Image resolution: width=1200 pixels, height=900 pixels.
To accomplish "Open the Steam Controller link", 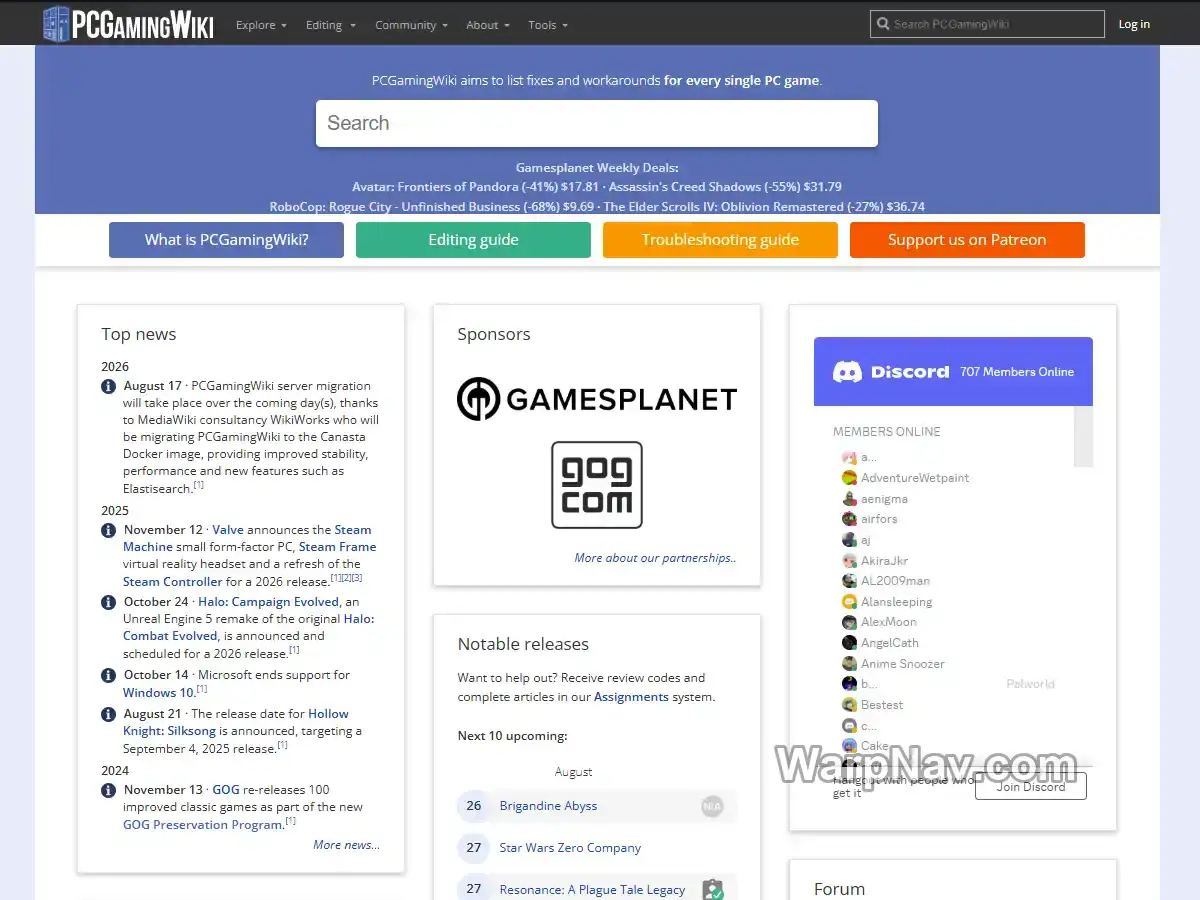I will 173,582.
